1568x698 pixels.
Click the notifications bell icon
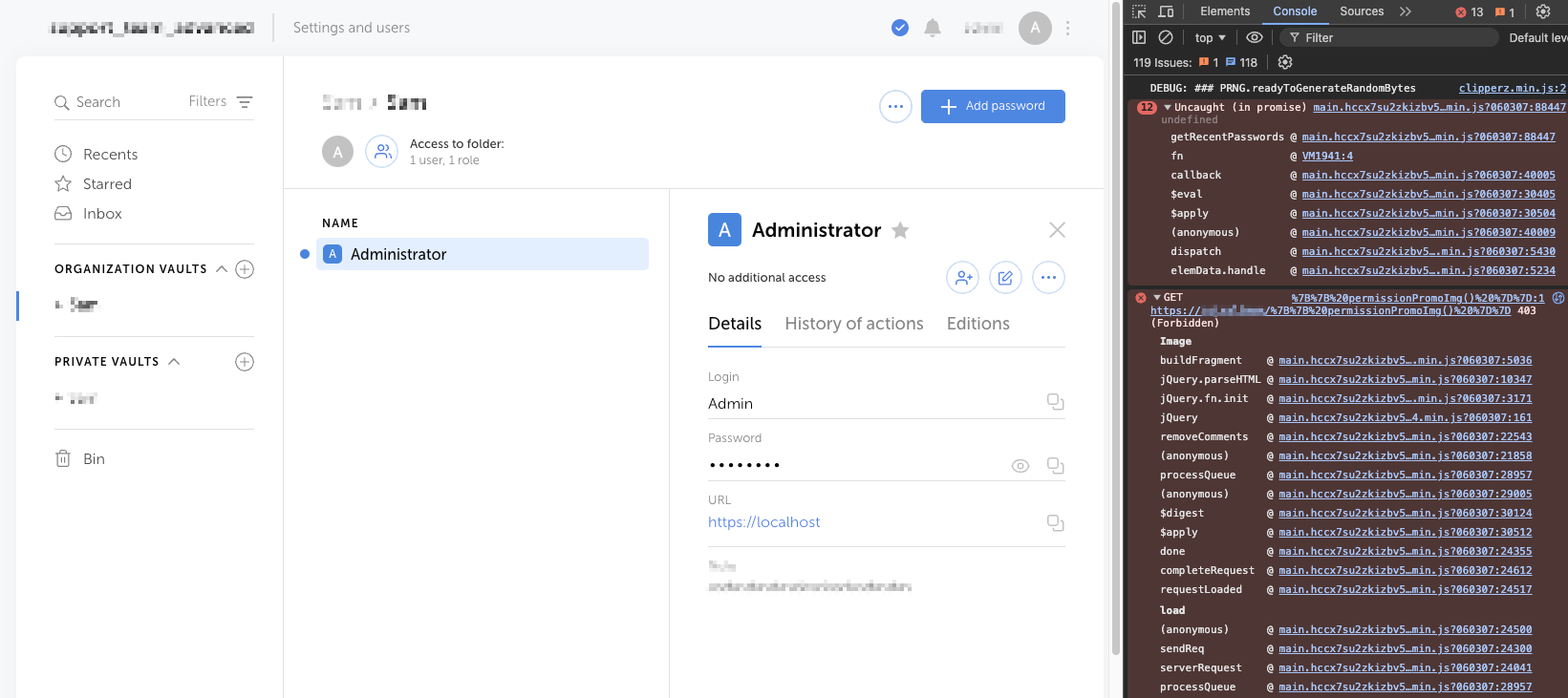click(x=933, y=28)
